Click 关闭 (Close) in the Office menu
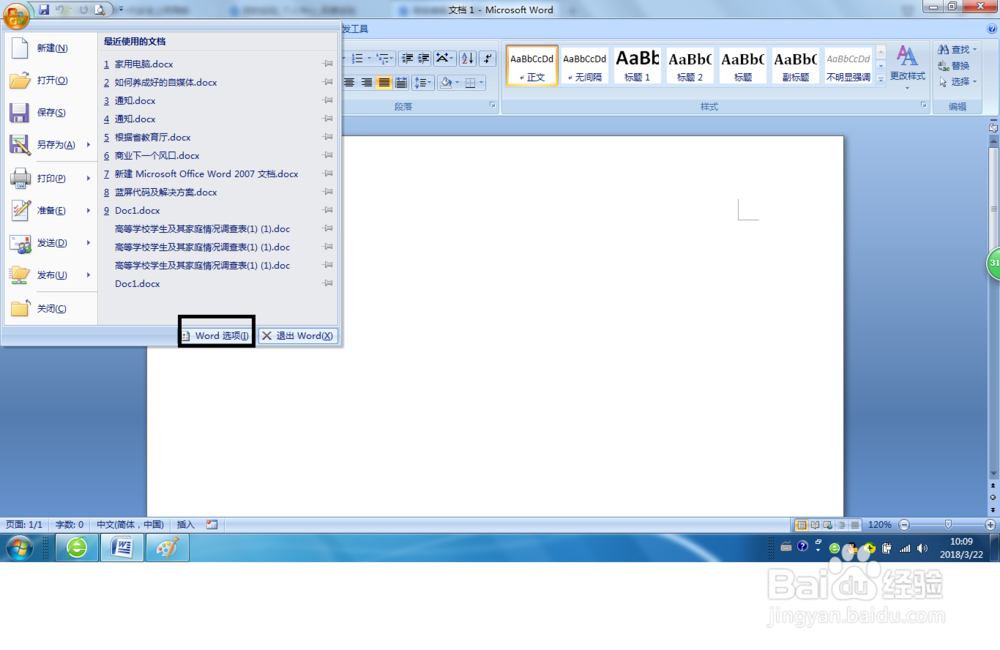Viewport: 1000px width, 650px height. pos(51,309)
